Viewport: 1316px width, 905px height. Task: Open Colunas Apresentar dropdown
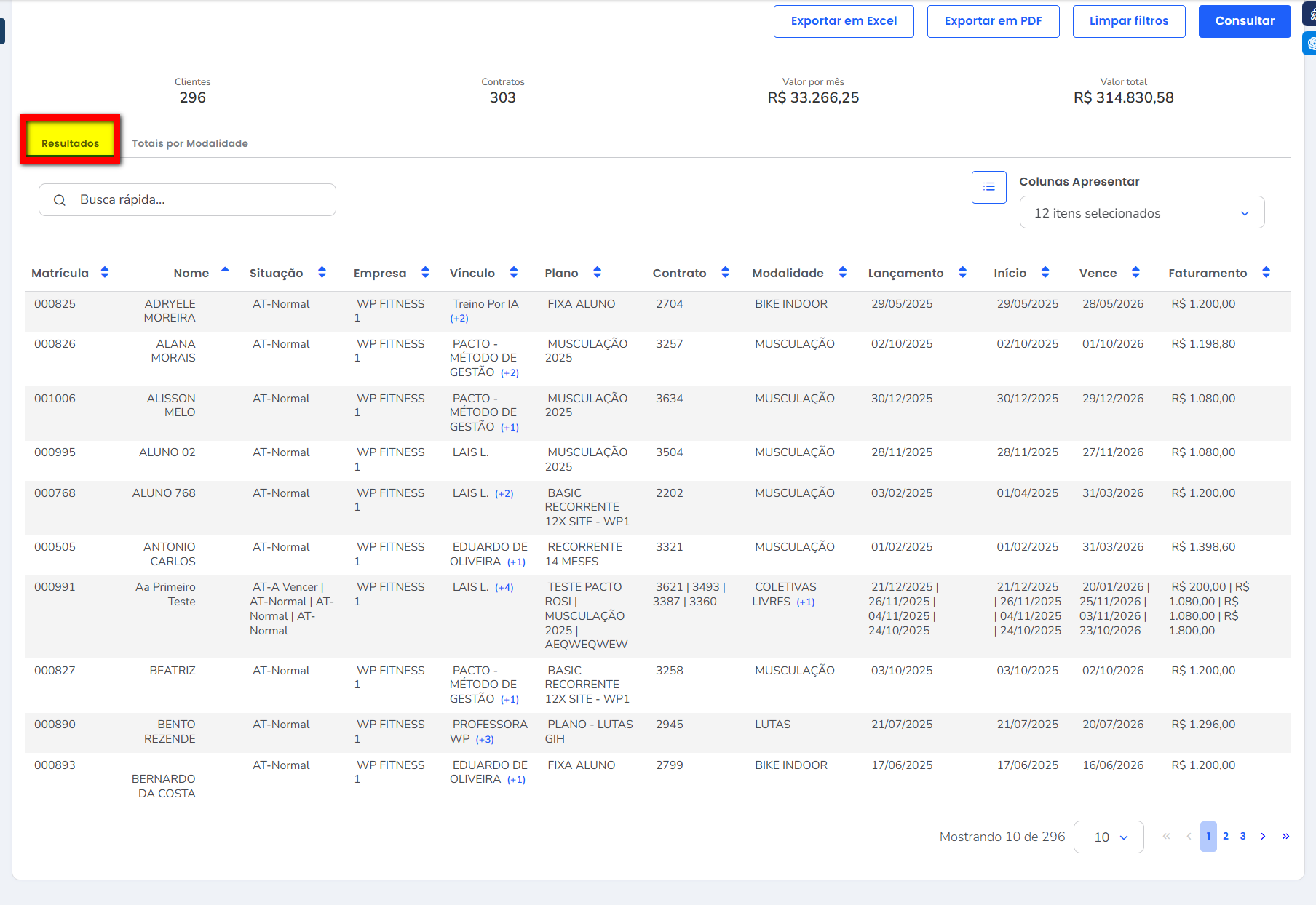click(1141, 213)
